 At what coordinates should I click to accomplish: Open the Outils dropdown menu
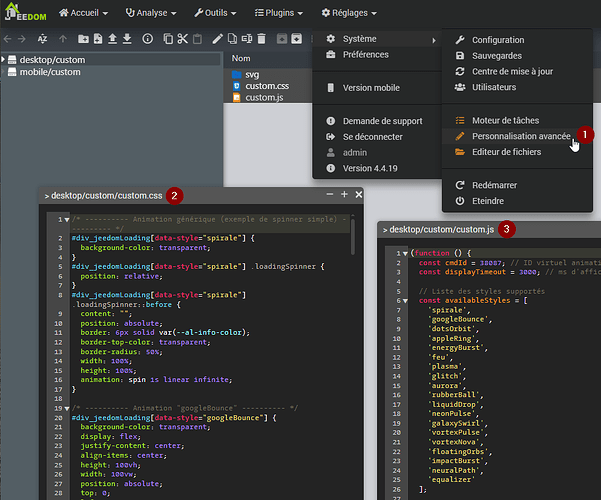tap(215, 13)
